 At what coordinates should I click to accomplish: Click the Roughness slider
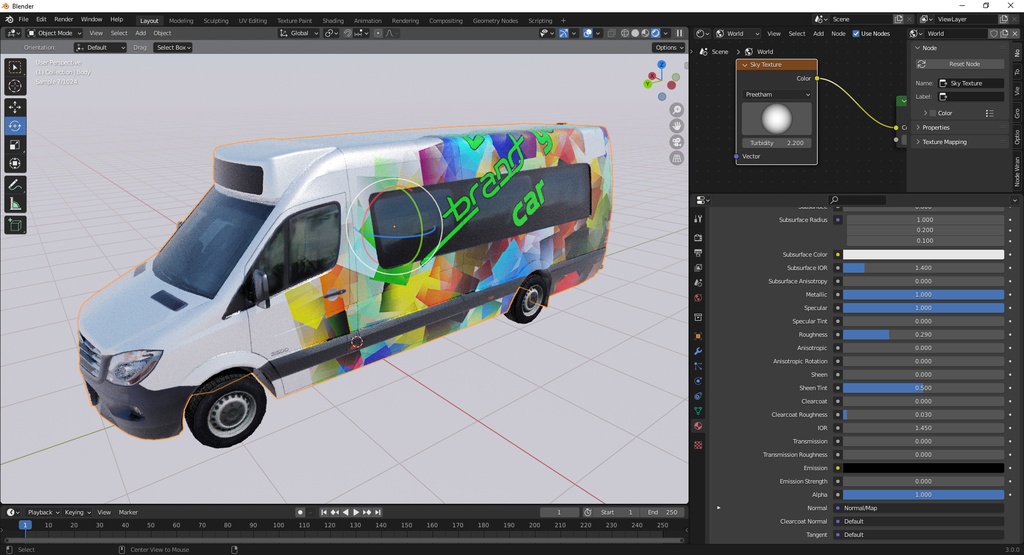click(x=922, y=334)
